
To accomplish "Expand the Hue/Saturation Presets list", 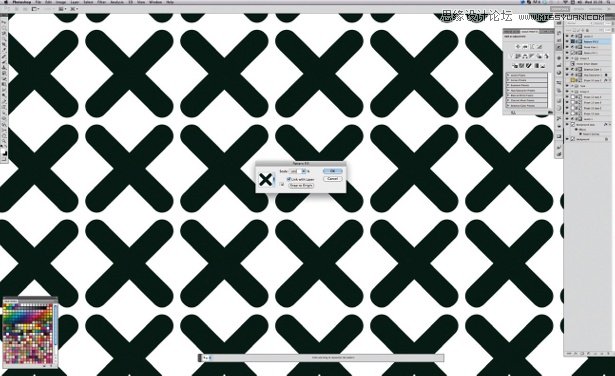I will coord(508,90).
